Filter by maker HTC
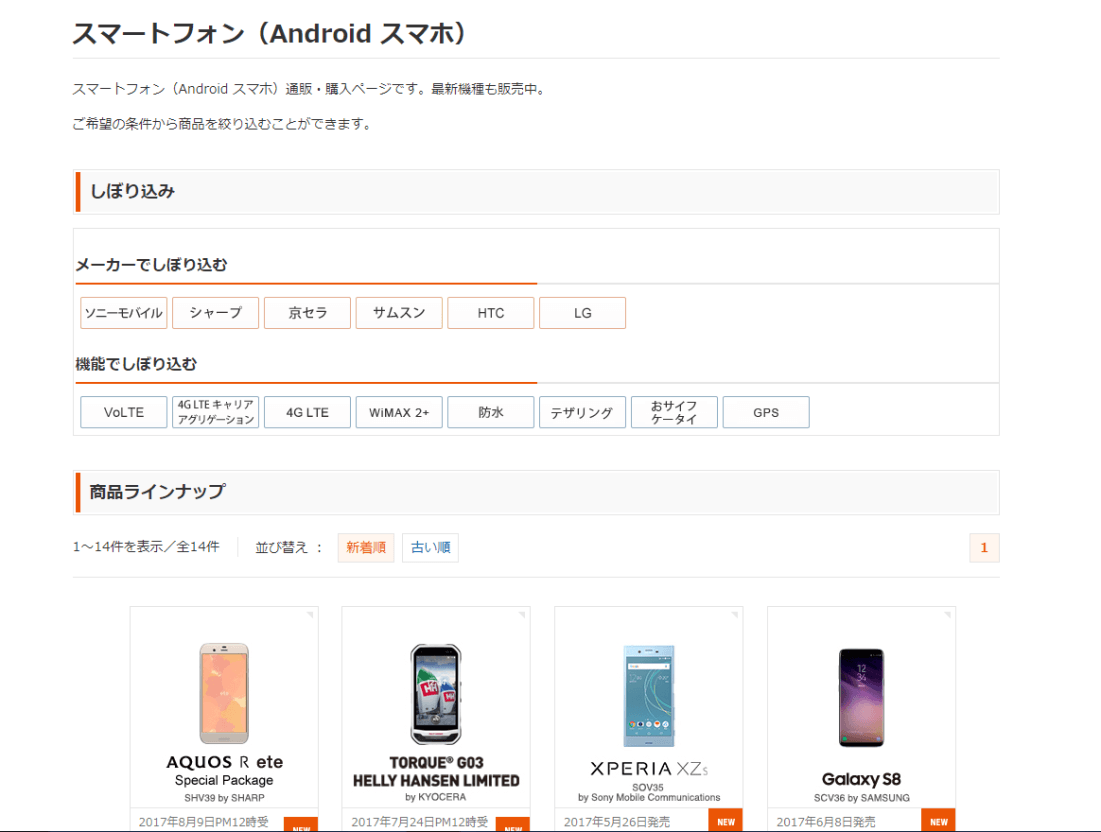1101x832 pixels. [491, 313]
